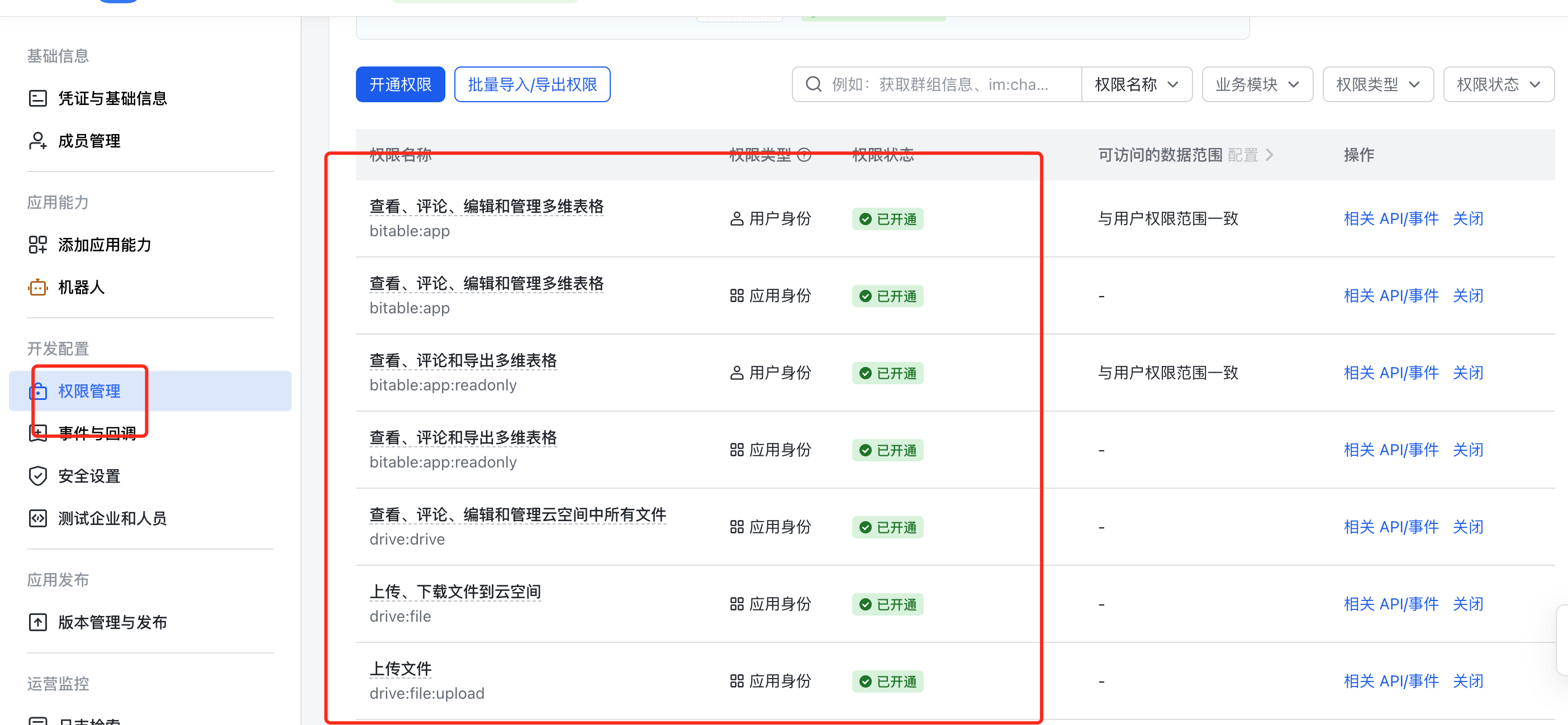Click the test enterprise code icon
Screen dimensions: 1568x725
pos(38,518)
